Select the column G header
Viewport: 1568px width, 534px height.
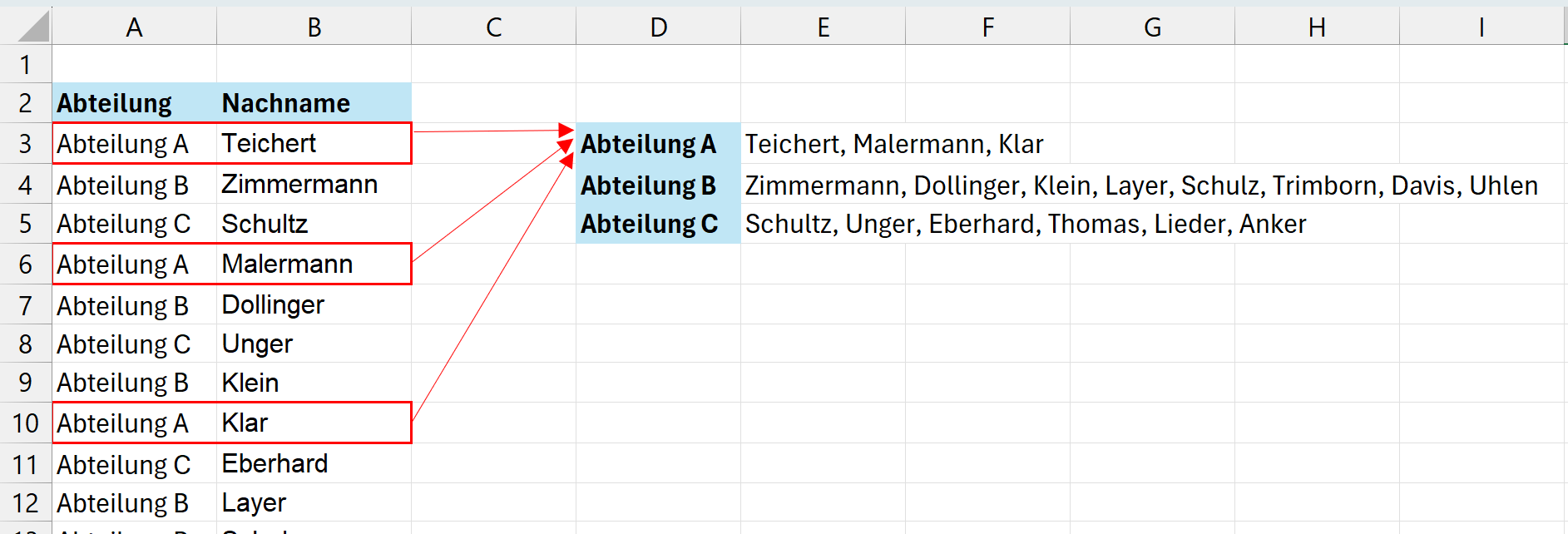coord(1152,27)
